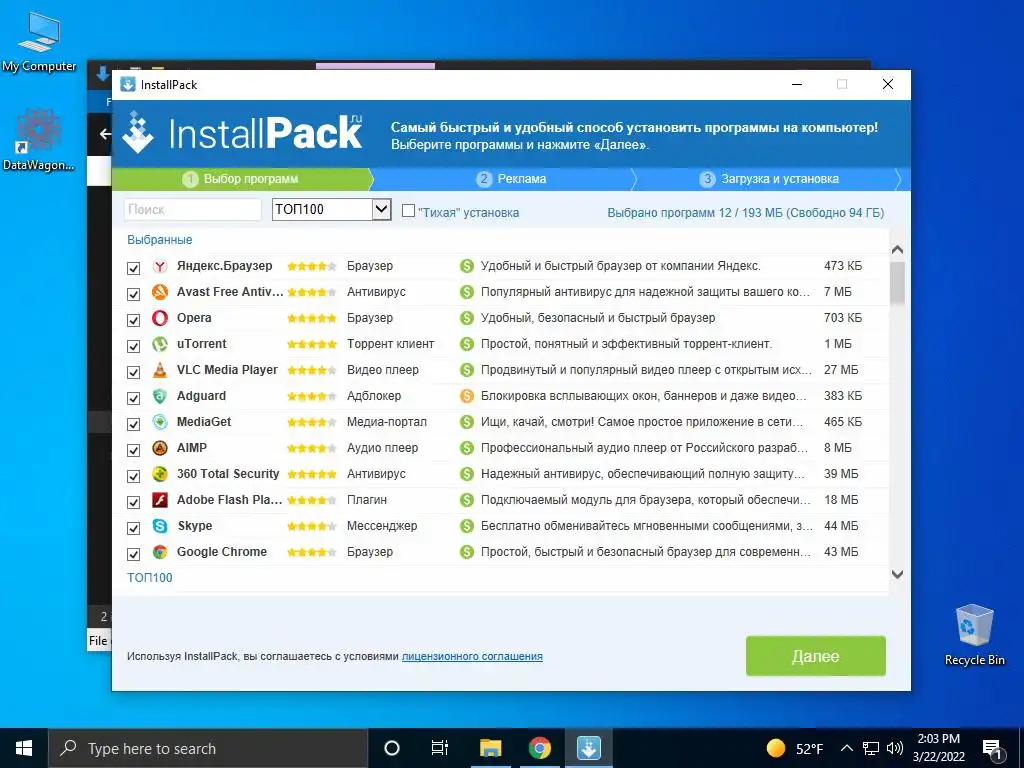This screenshot has width=1024, height=768.
Task: Uncheck the MediaGet checkbox
Action: (133, 424)
